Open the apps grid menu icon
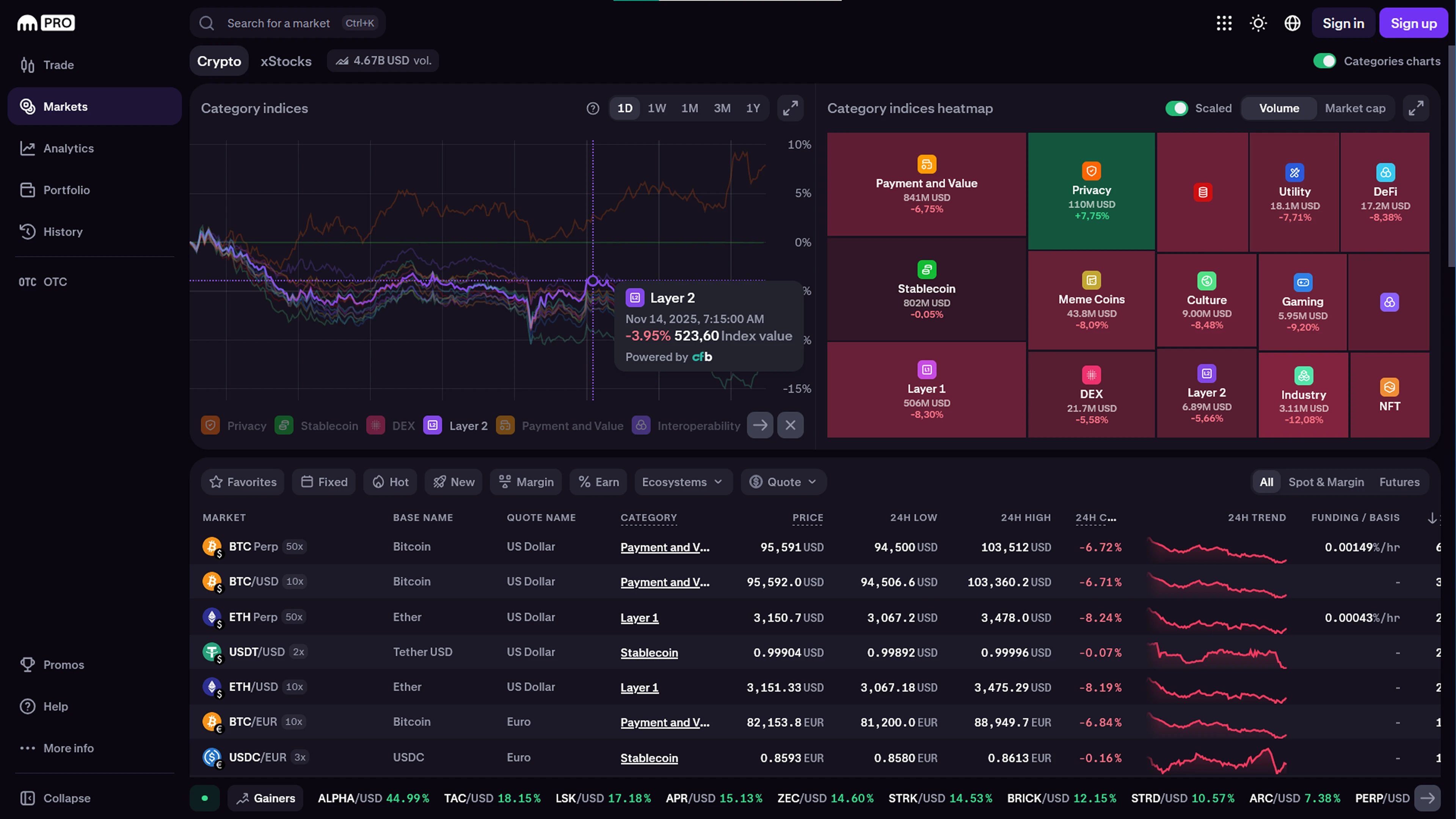Image resolution: width=1456 pixels, height=819 pixels. tap(1224, 23)
